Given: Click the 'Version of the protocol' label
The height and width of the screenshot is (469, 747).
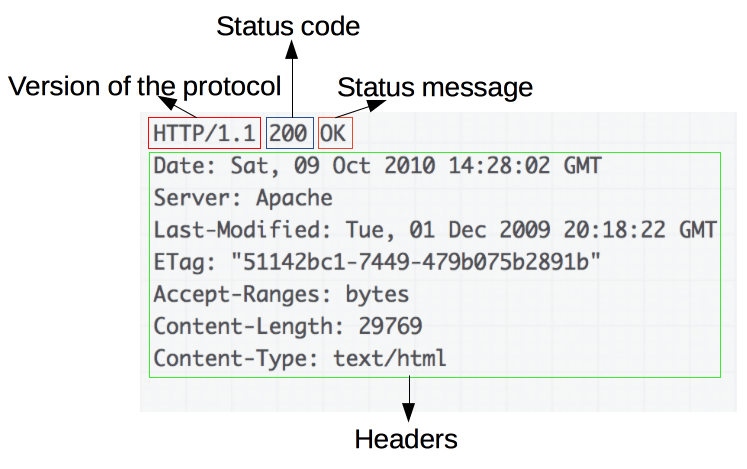Looking at the screenshot, I should point(144,86).
